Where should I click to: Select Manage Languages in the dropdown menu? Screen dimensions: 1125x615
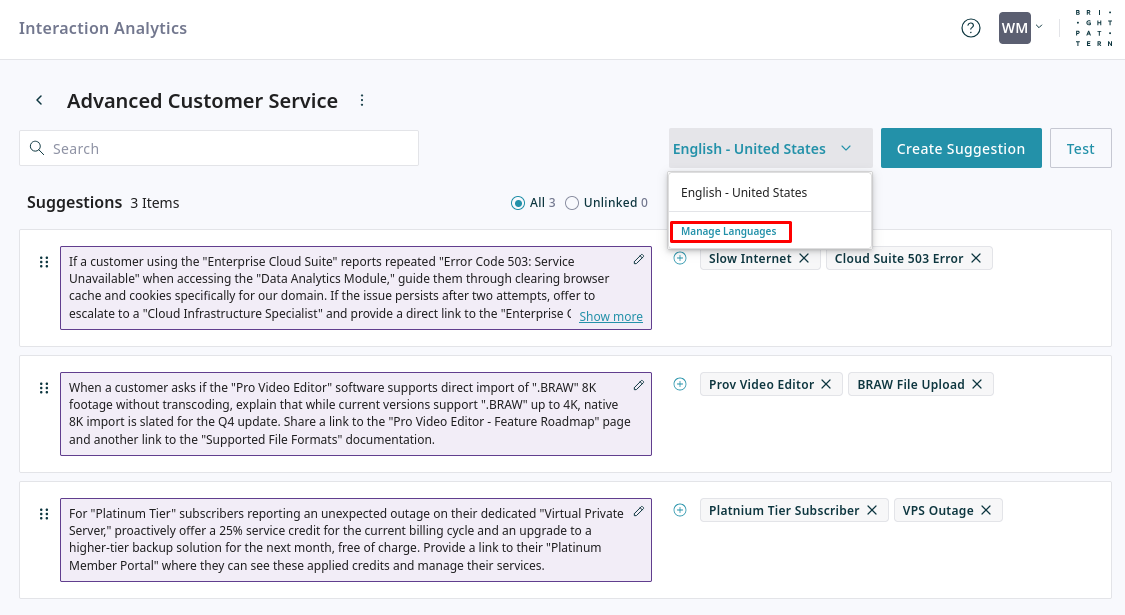point(729,232)
